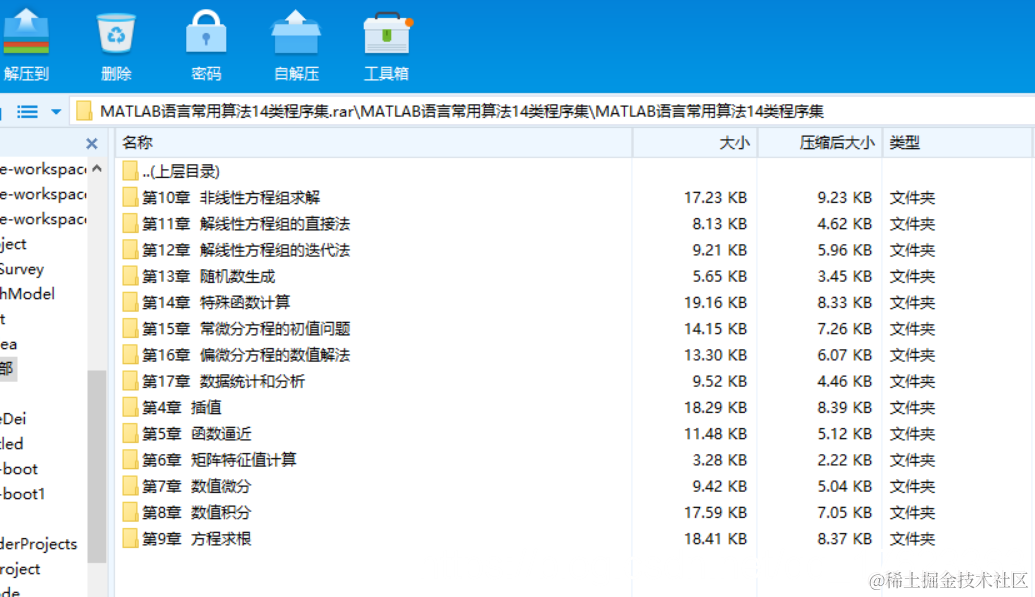Viewport: 1035px width, 597px height.
Task: Click the archive path address field
Action: tap(551, 111)
